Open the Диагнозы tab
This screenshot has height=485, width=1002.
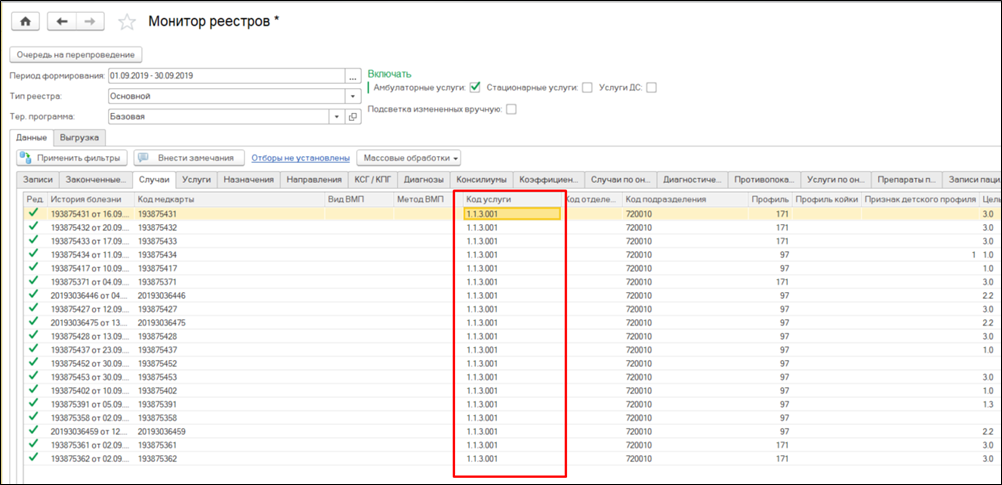(x=425, y=180)
